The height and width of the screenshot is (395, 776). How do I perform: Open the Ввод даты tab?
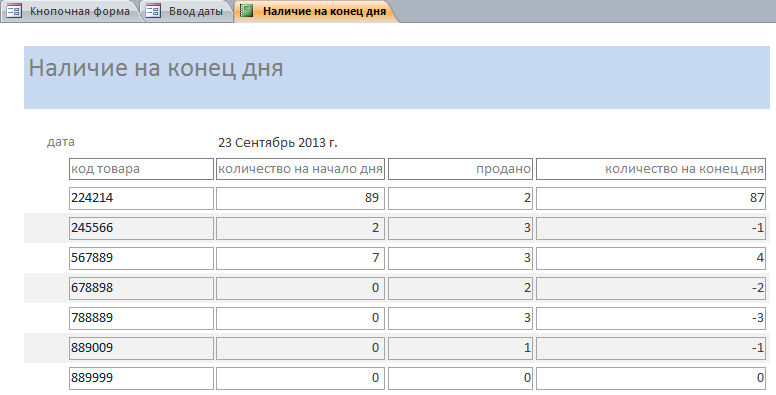[188, 11]
